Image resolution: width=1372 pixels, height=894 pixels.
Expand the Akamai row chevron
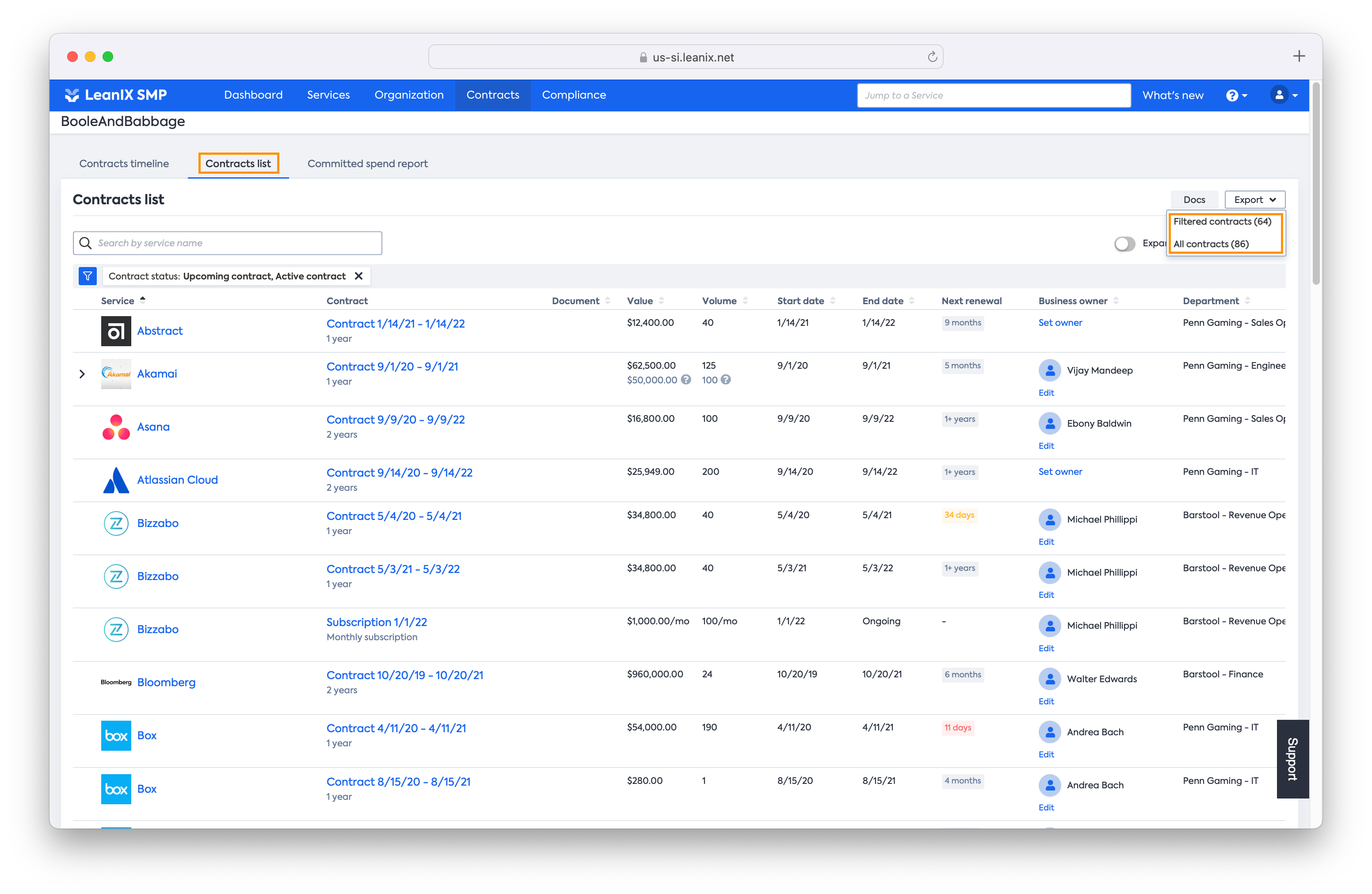click(x=83, y=374)
